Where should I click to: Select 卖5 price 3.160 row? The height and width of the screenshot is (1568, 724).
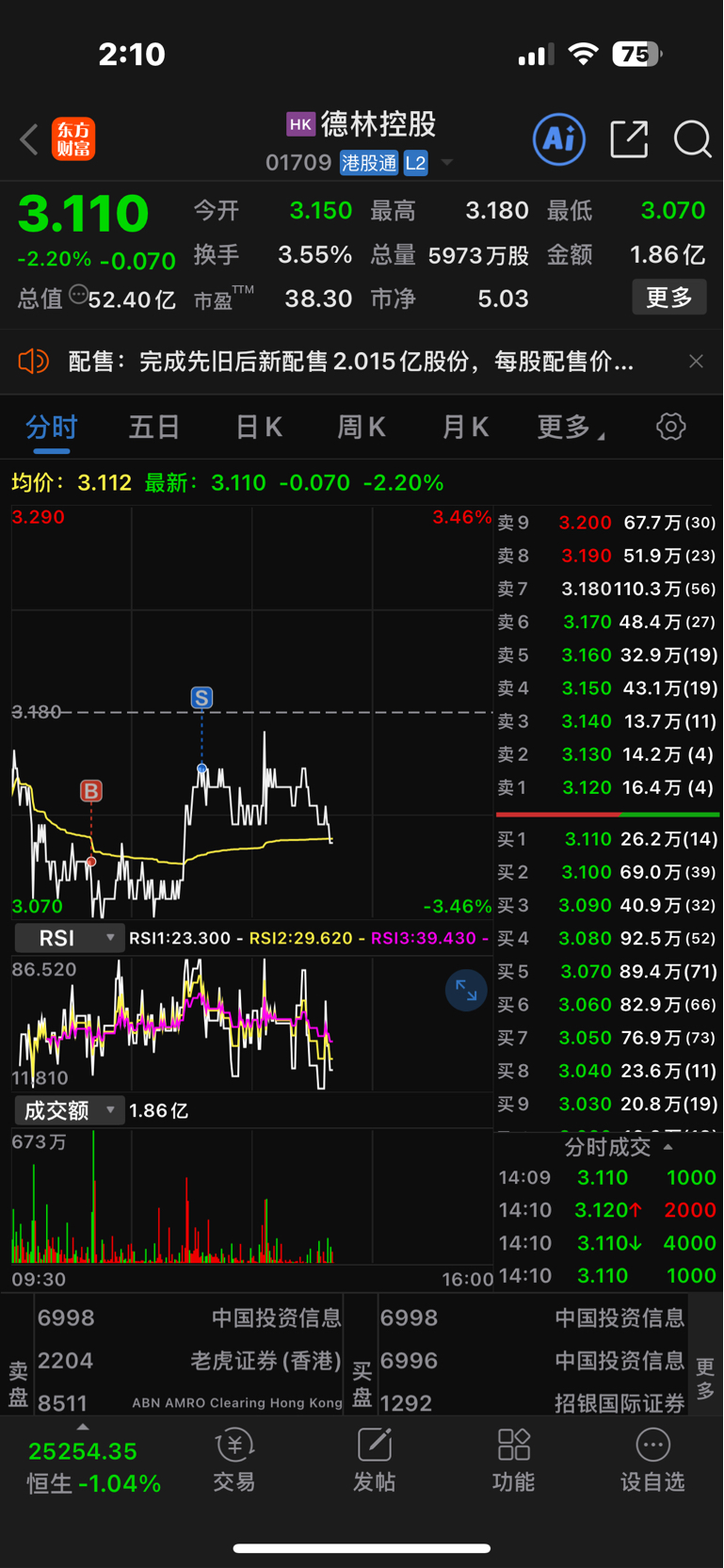(x=607, y=655)
